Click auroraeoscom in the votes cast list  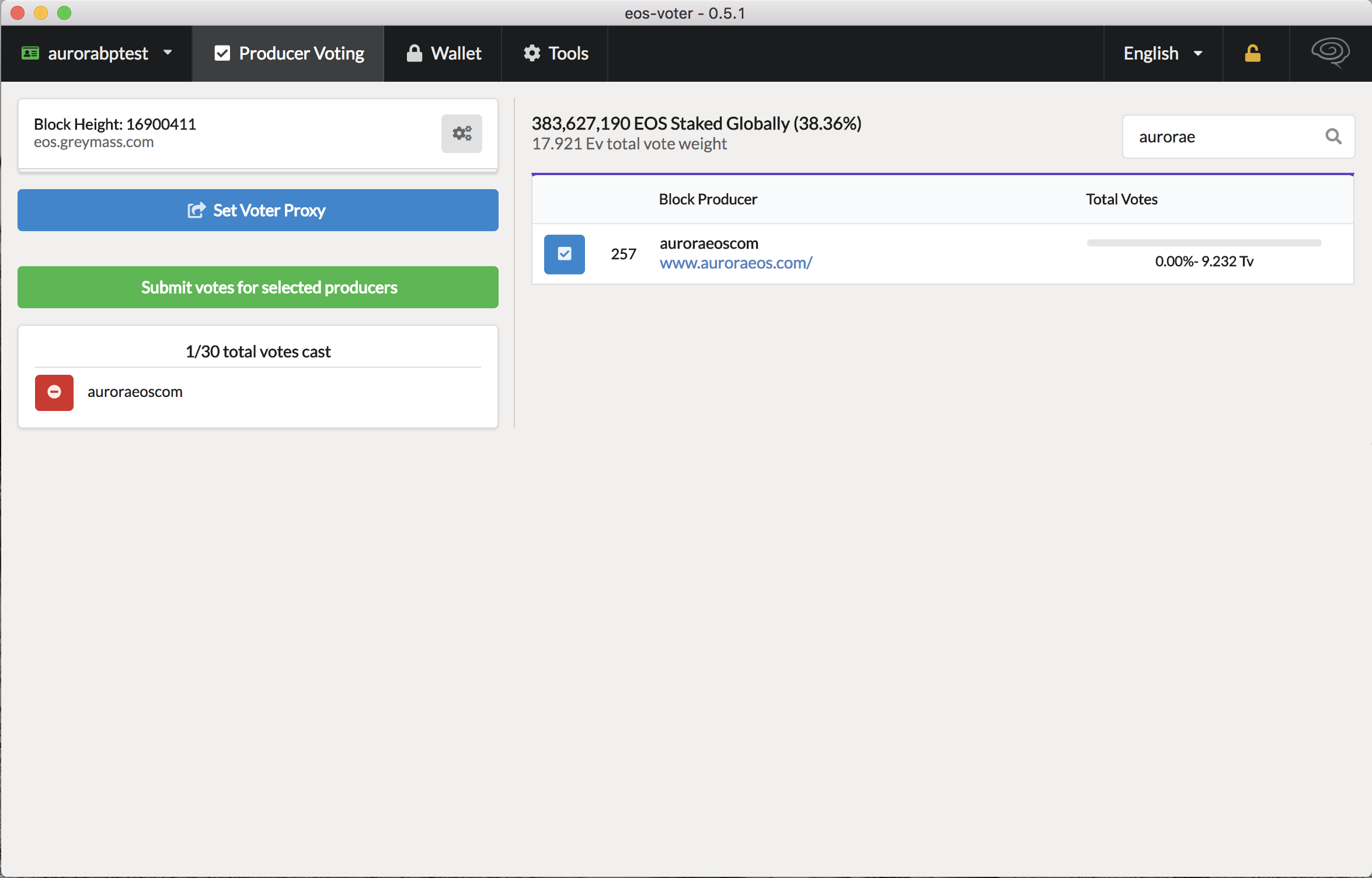[135, 392]
